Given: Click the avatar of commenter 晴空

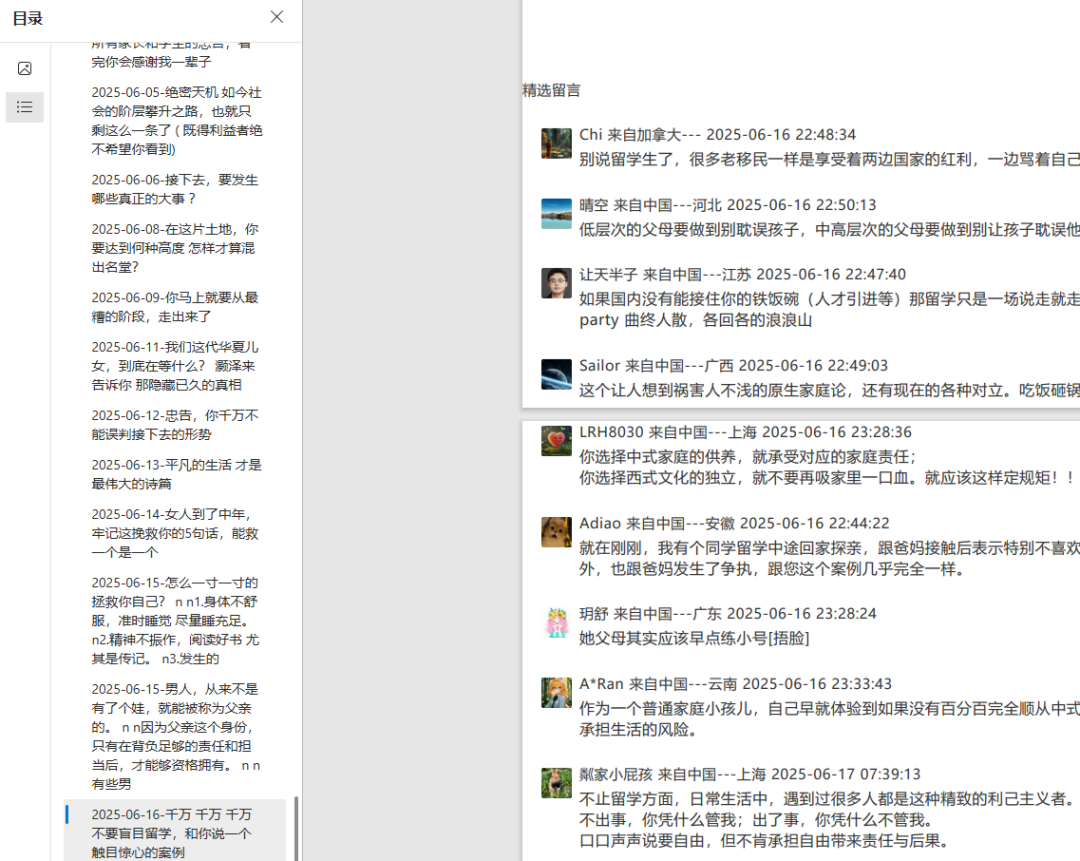Looking at the screenshot, I should 556,214.
